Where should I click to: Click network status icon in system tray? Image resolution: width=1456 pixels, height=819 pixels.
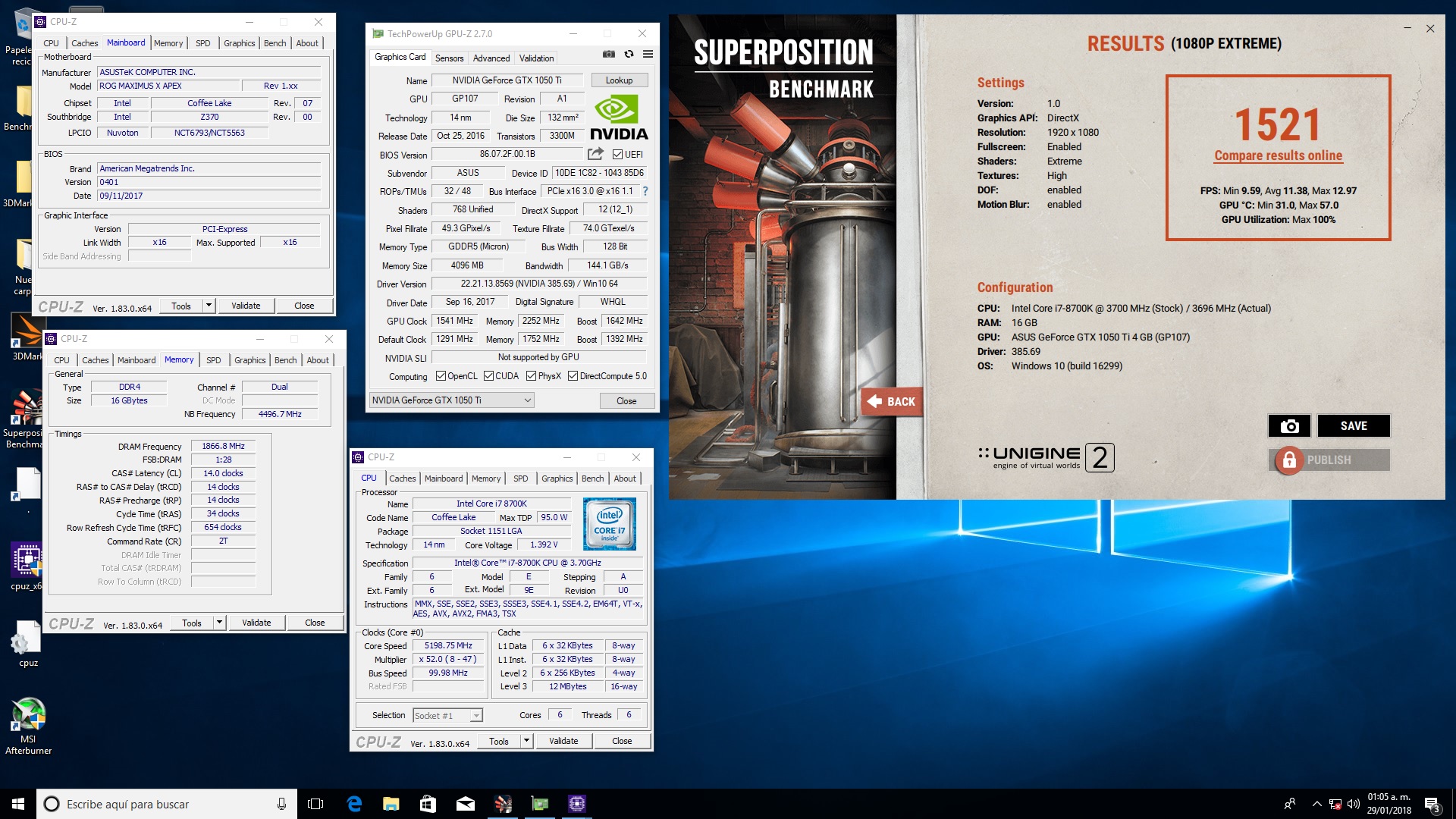1335,804
